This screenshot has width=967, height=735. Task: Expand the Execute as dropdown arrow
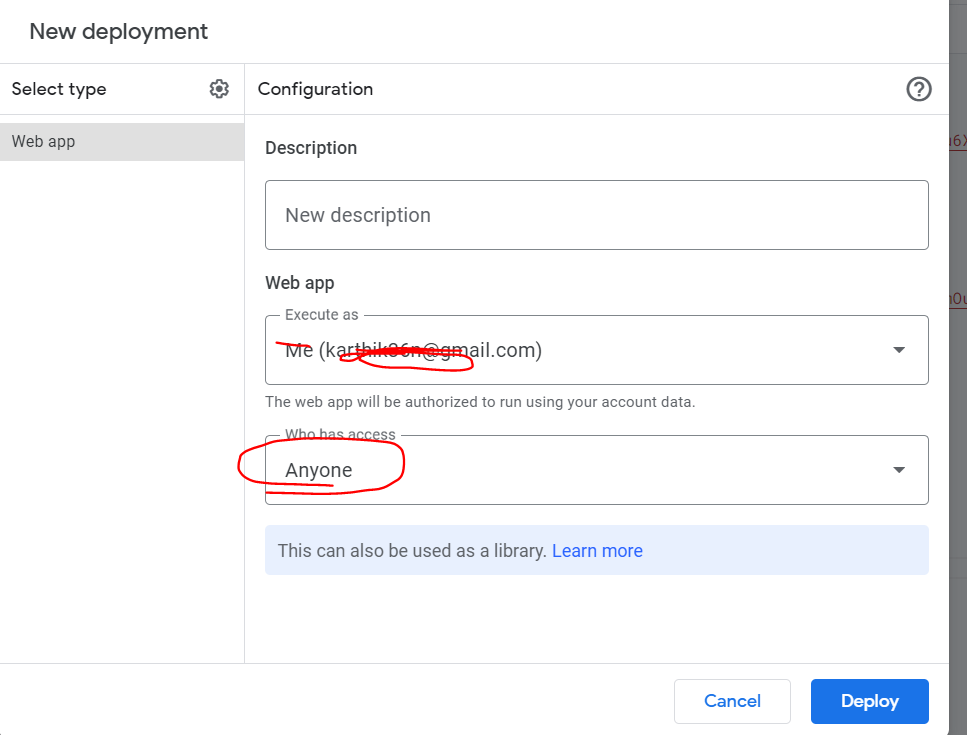(898, 350)
